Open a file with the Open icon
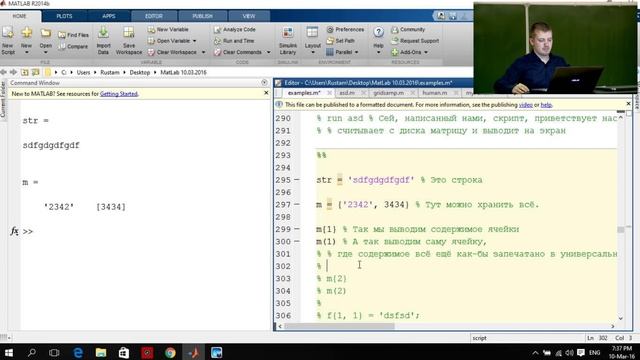 point(46,33)
